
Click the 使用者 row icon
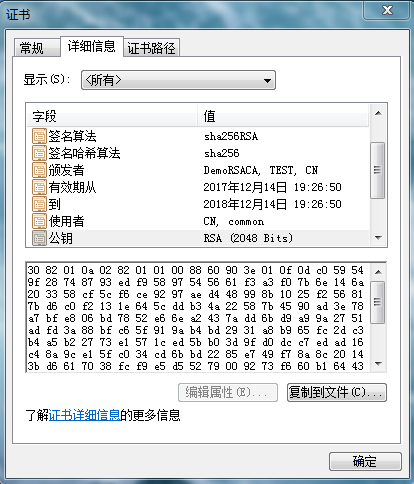[39, 221]
